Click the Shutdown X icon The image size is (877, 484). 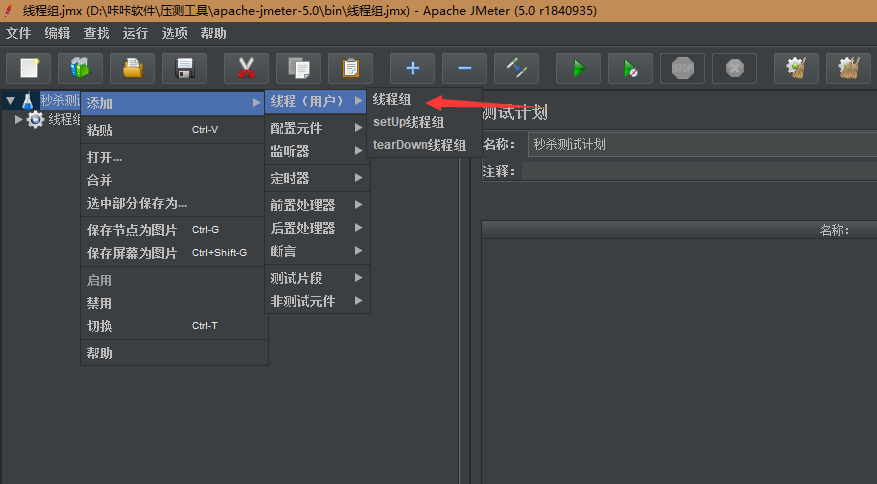point(734,68)
